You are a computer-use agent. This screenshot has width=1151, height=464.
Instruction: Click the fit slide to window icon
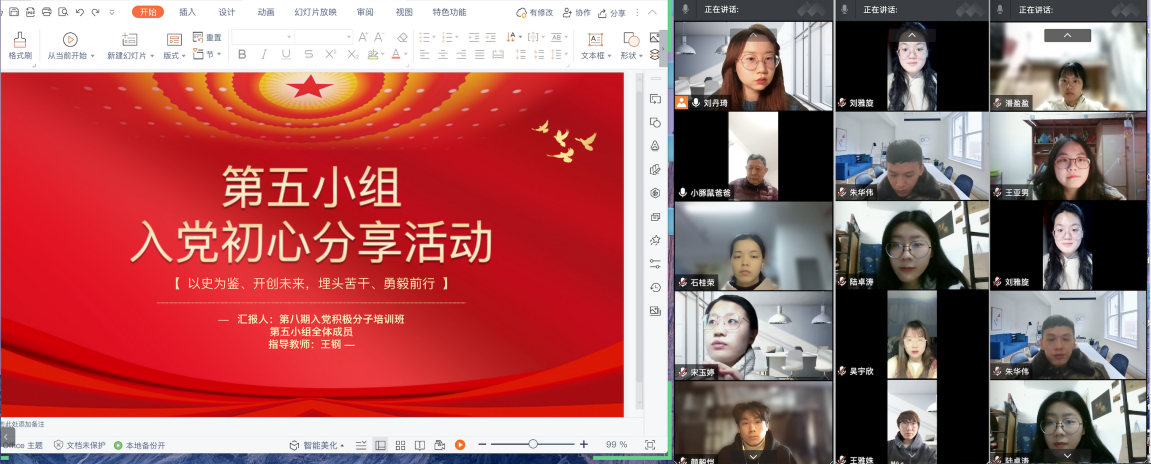pos(650,445)
